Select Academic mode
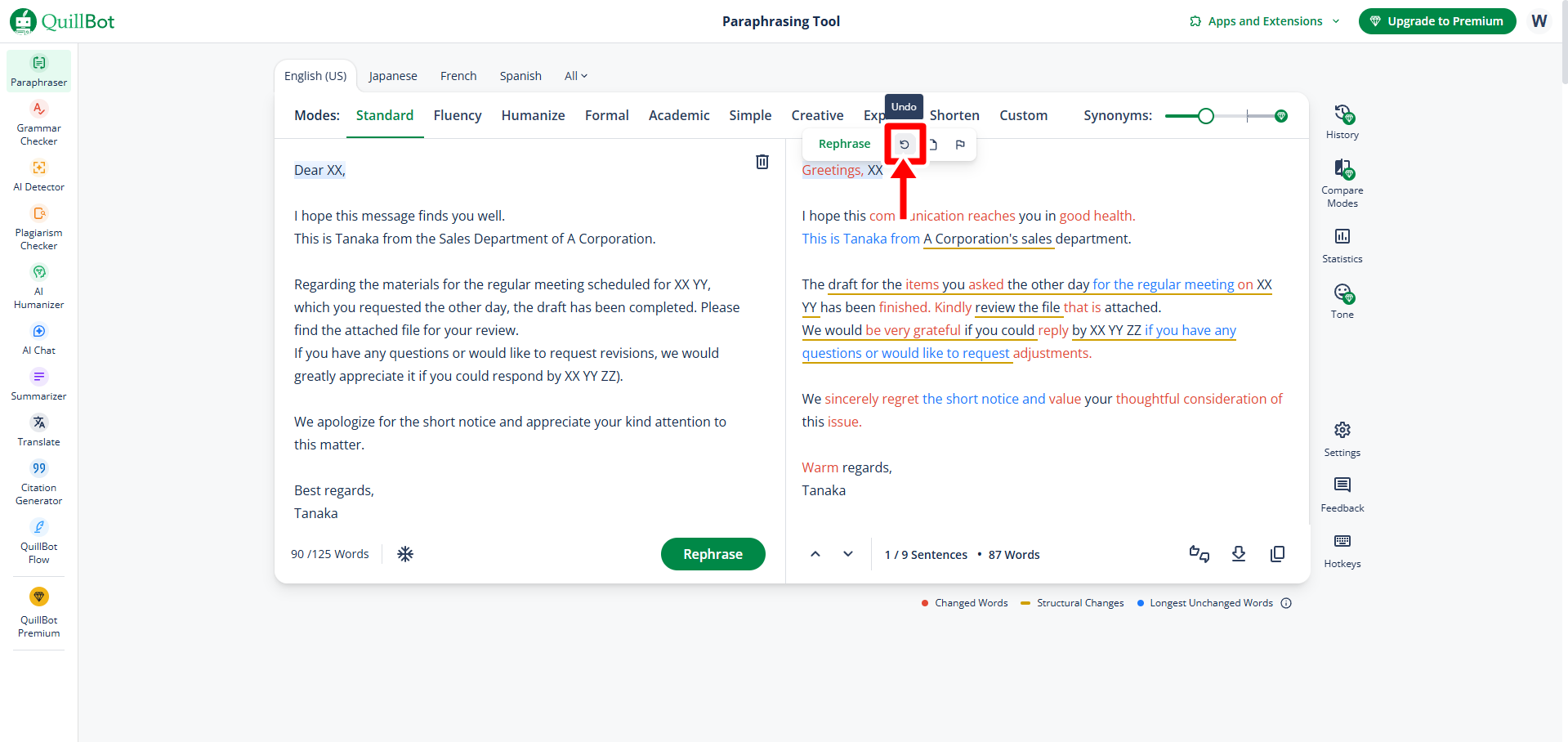 (x=679, y=115)
